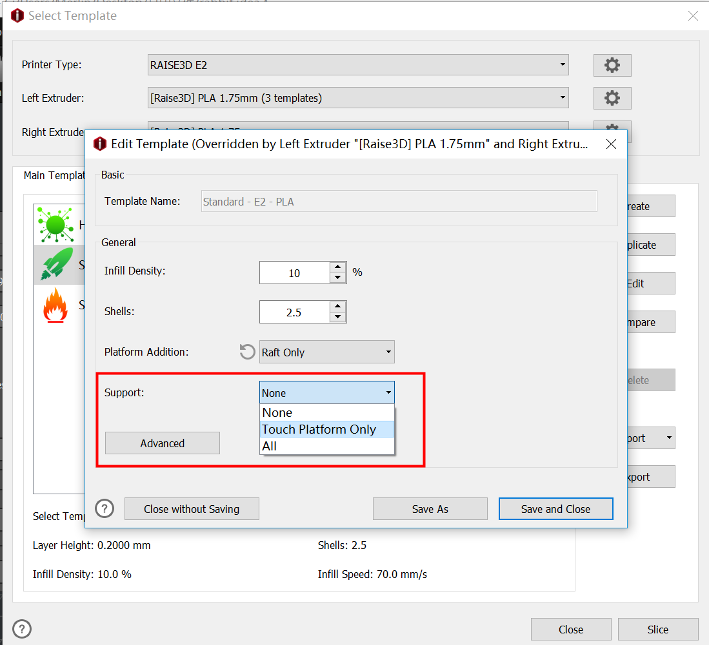
Task: Close the Select Template window with X
Action: point(693,16)
